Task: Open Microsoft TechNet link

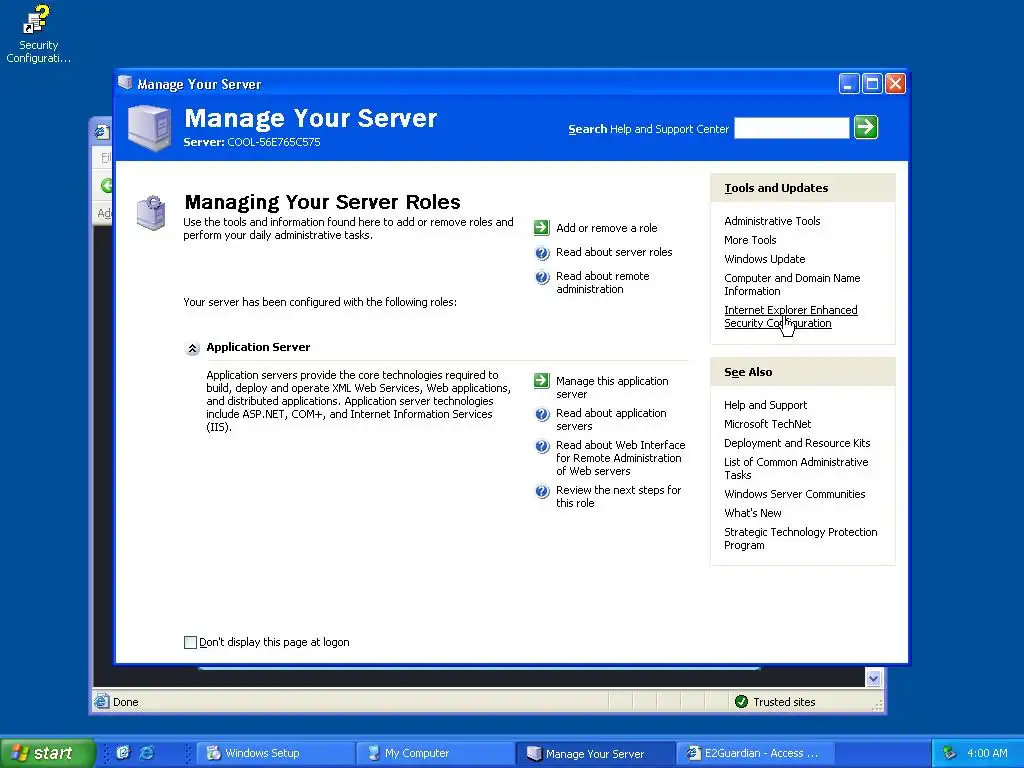Action: pos(767,424)
